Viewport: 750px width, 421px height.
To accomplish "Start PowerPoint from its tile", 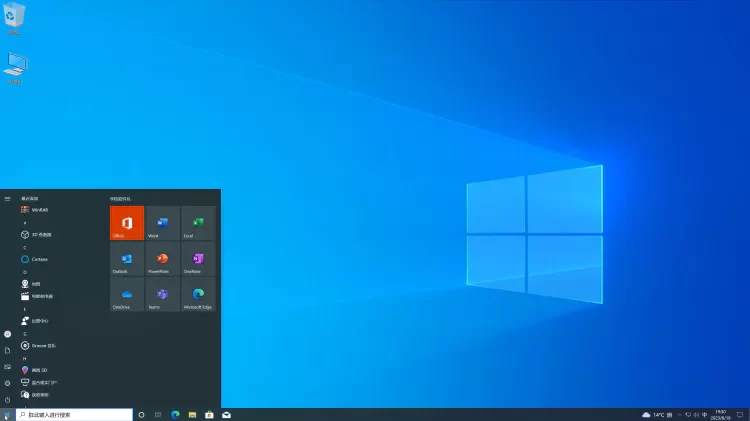I will click(x=162, y=259).
